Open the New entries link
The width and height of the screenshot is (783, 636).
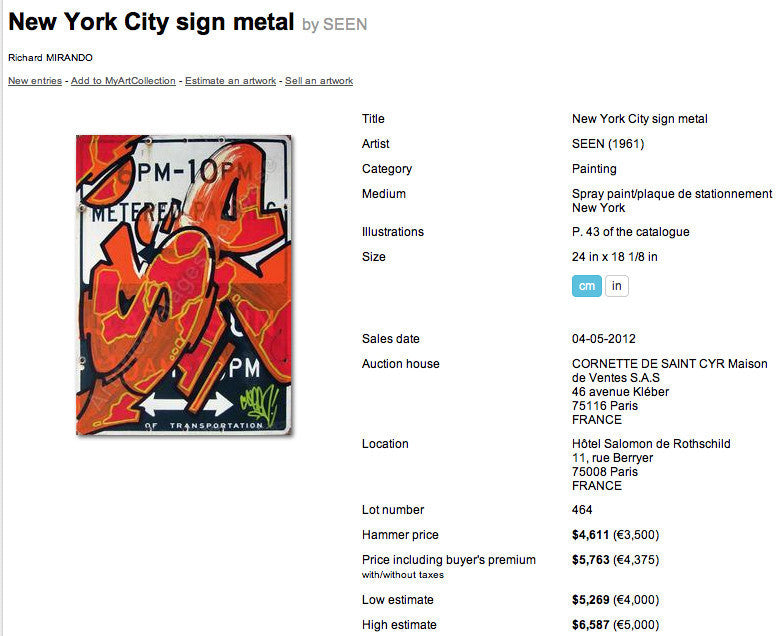click(x=35, y=81)
